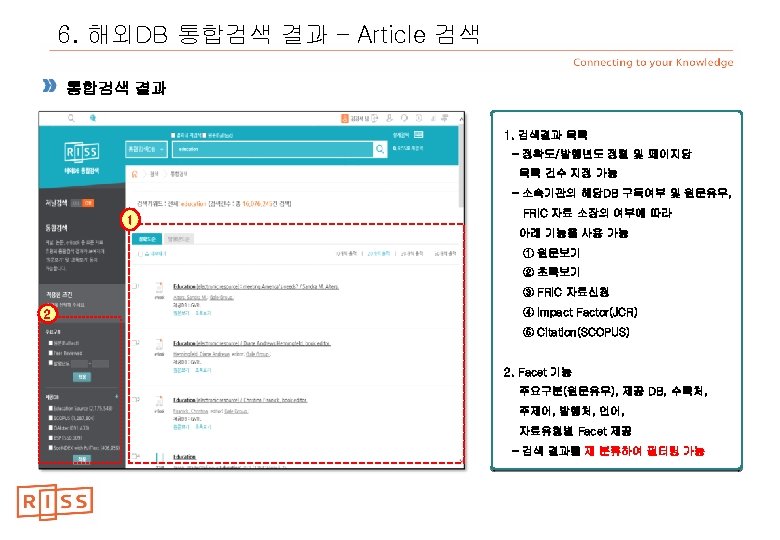Choose 50 results per page option
This screenshot has height=540, width=780.
coord(445,254)
